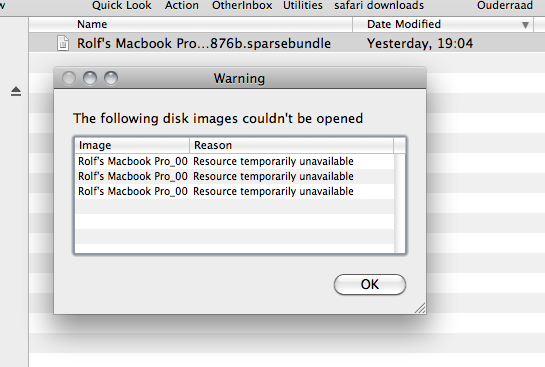Open the safari downloads toolbar folder
The image size is (545, 367).
point(379,6)
